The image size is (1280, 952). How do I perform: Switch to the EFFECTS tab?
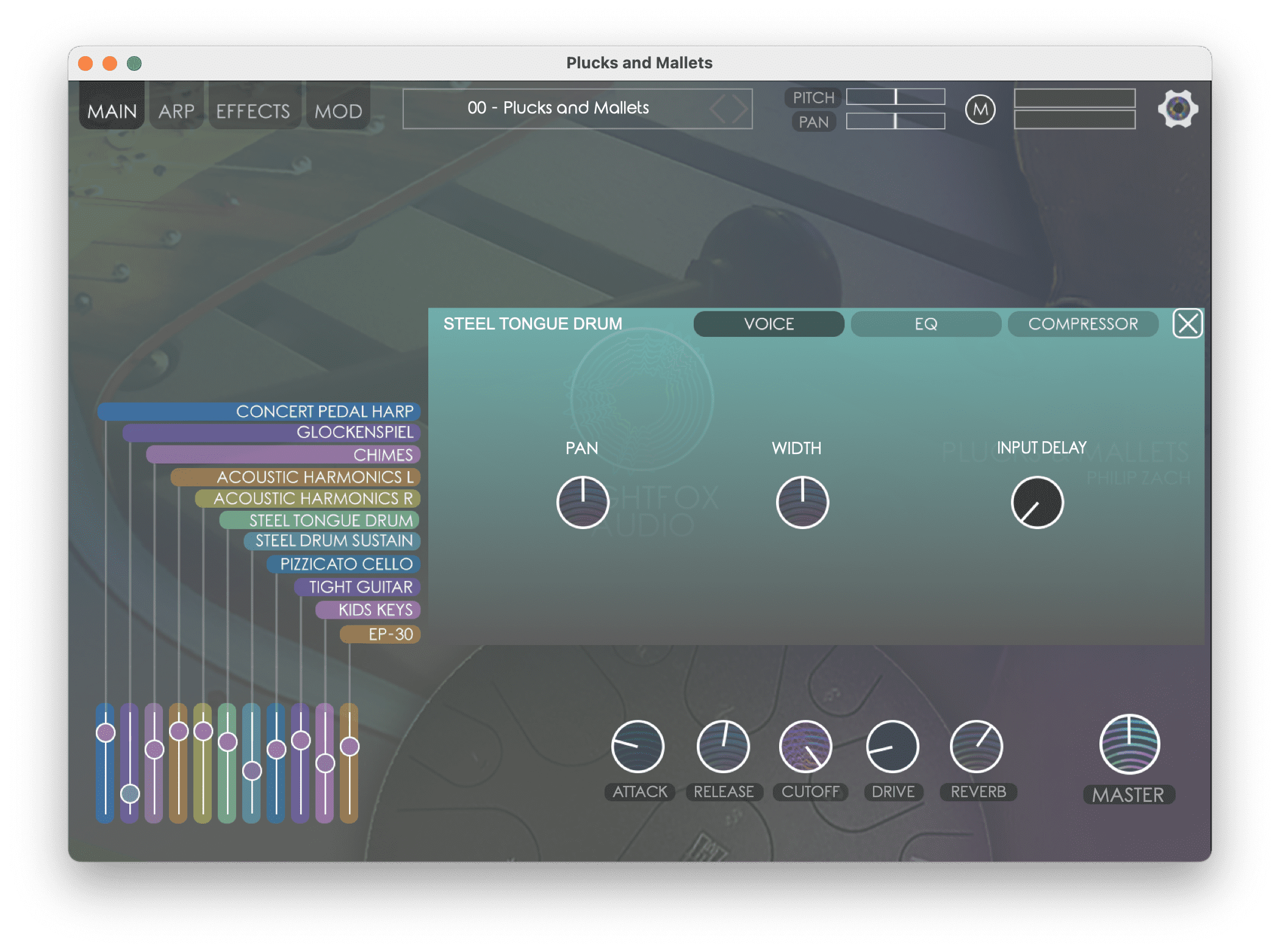tap(253, 111)
